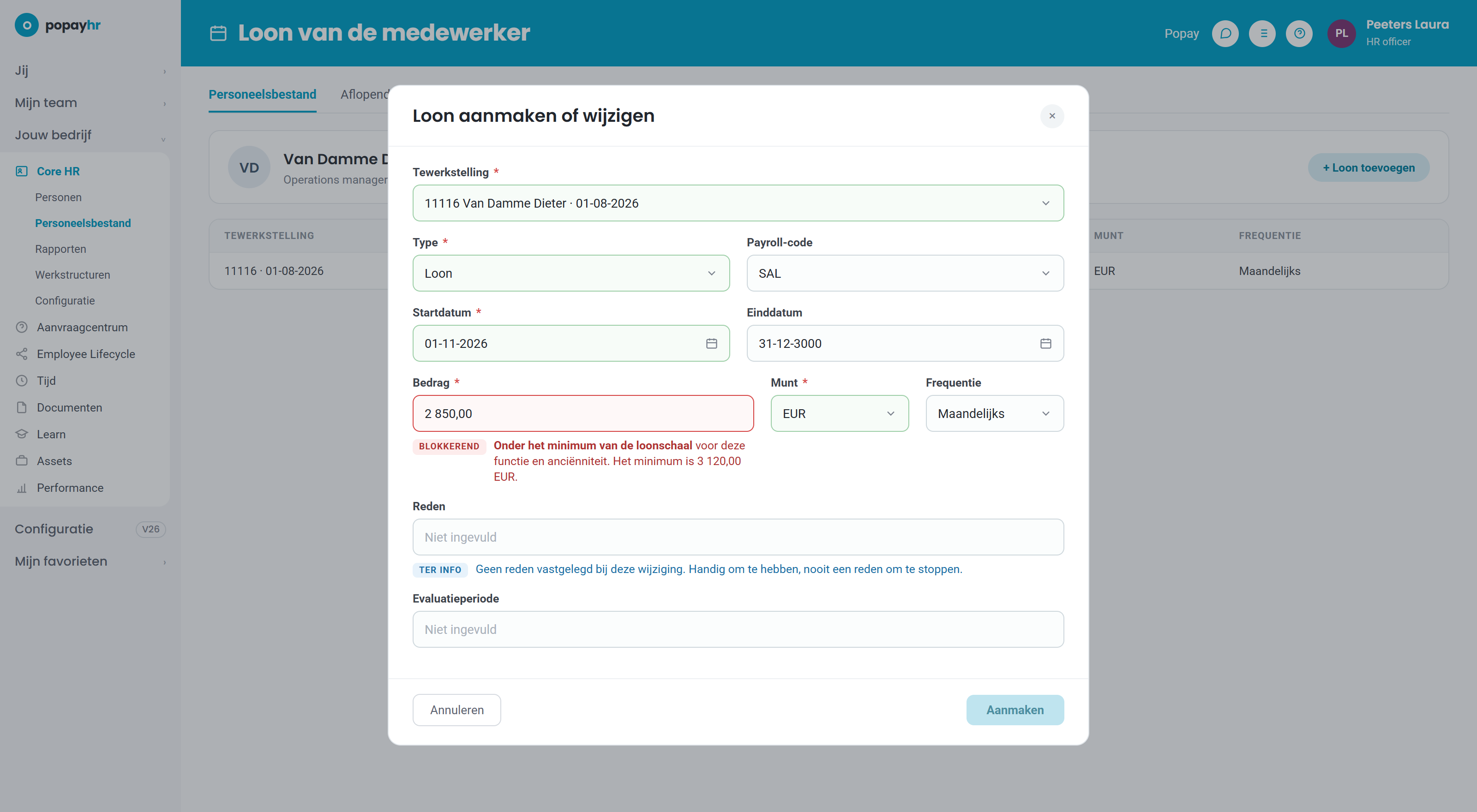Open Configuratie under Core HR
The image size is (1477, 812).
pyautogui.click(x=65, y=301)
